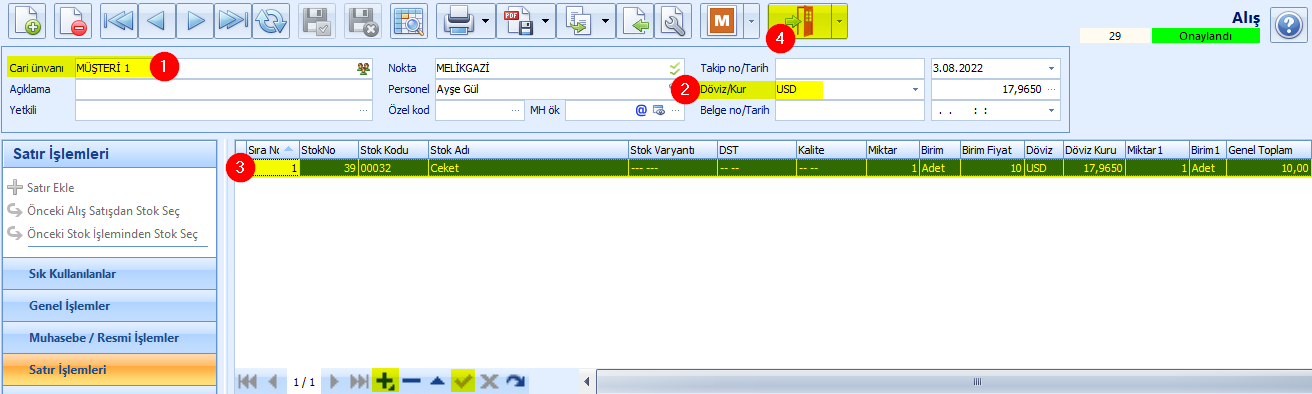Go to the last record in toolbar
1312x394 pixels.
[233, 20]
